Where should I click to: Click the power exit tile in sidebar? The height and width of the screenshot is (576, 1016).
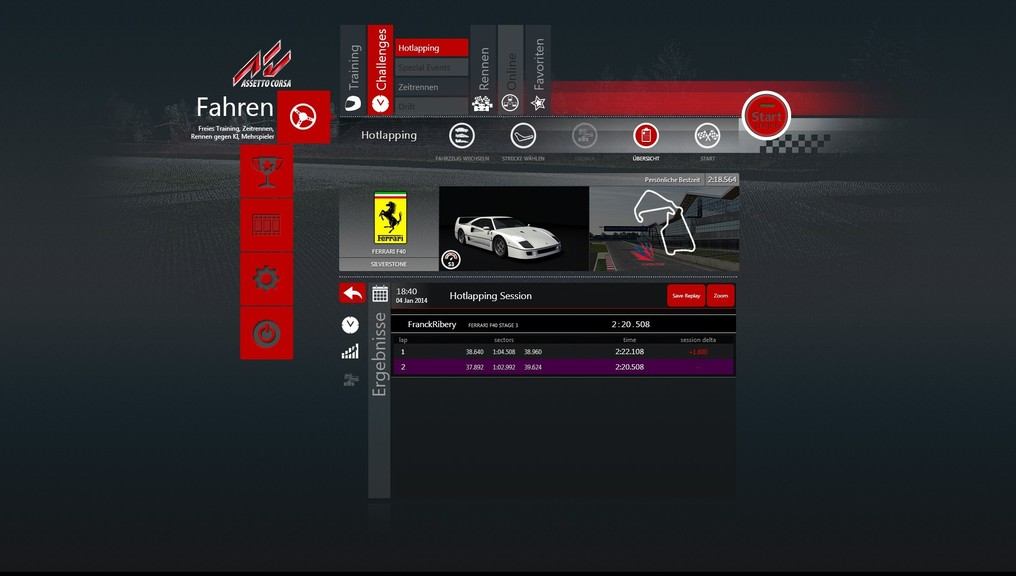click(x=266, y=333)
